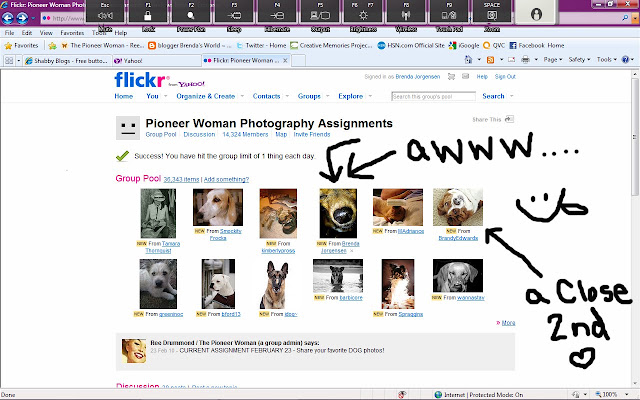Screen dimensions: 640x400
Task: Click the Search this group's pool field
Action: (433, 96)
